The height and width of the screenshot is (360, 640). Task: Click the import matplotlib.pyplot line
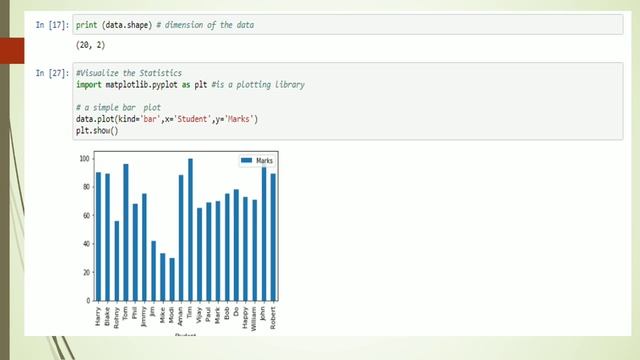pyautogui.click(x=190, y=84)
